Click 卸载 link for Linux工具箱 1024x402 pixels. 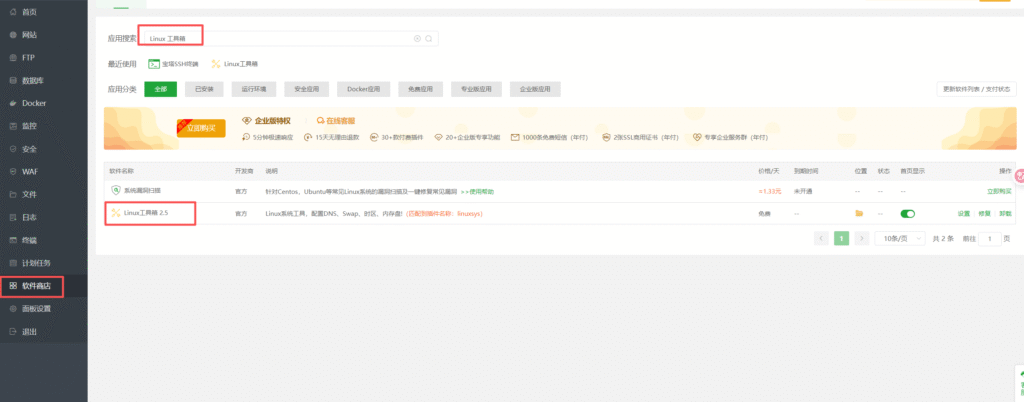1005,213
